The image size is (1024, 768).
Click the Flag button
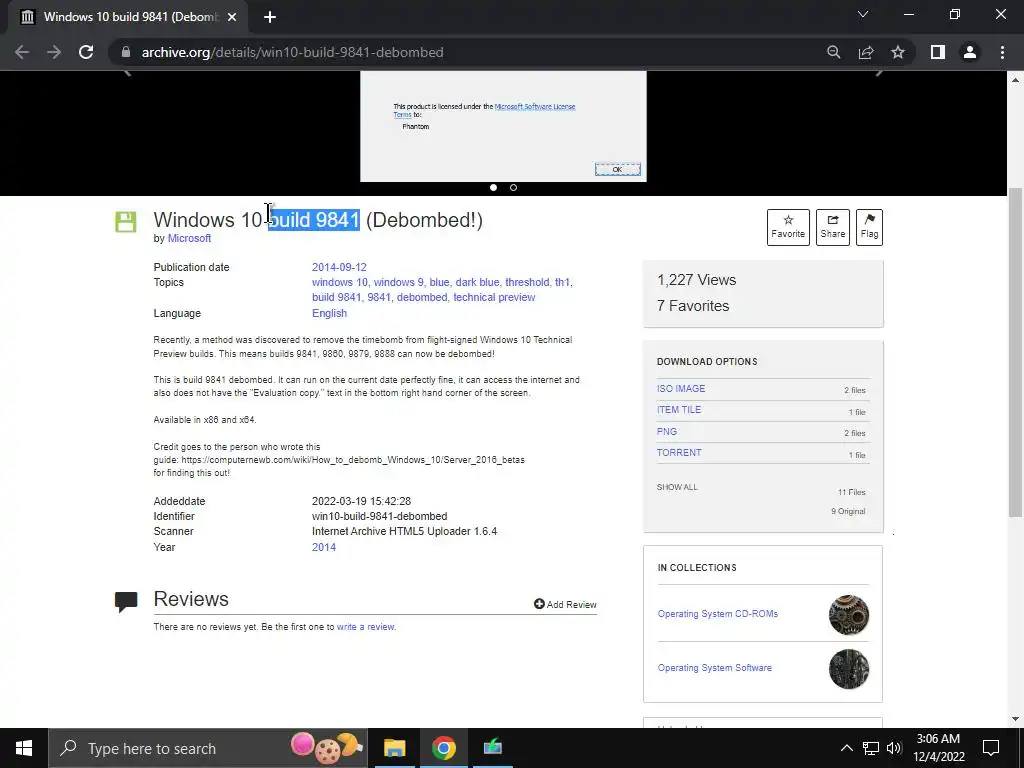[869, 227]
